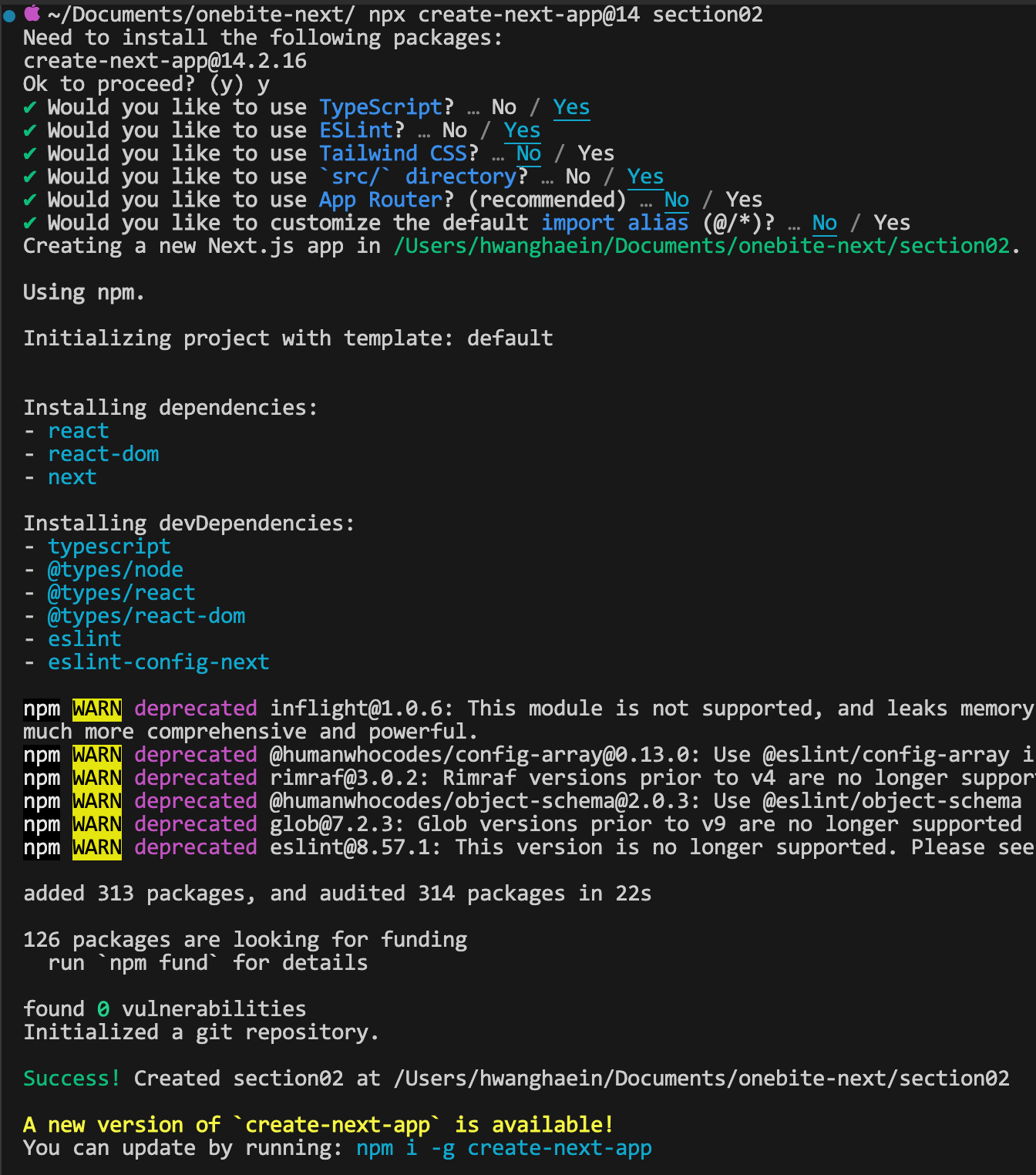
Task: Click 'Initializing project with template: default' line
Action: [x=288, y=338]
